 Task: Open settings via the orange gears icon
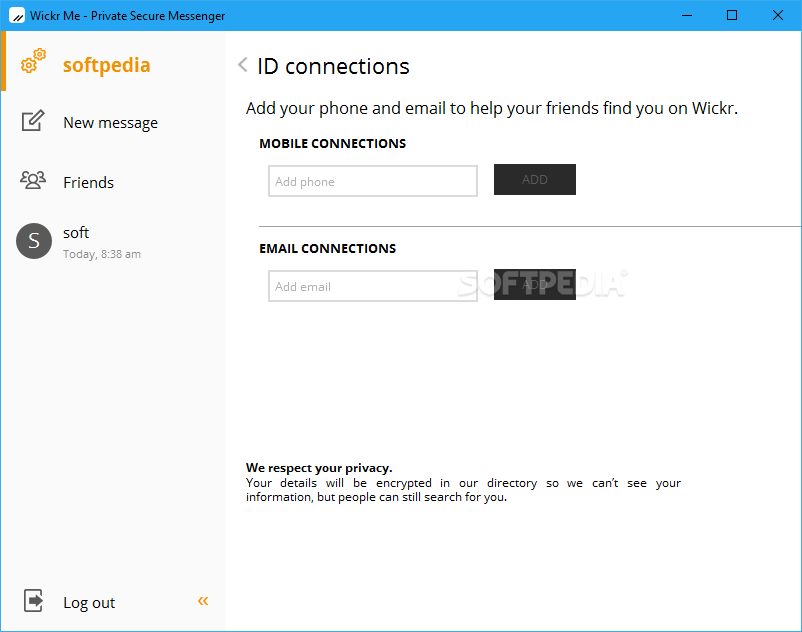(33, 61)
